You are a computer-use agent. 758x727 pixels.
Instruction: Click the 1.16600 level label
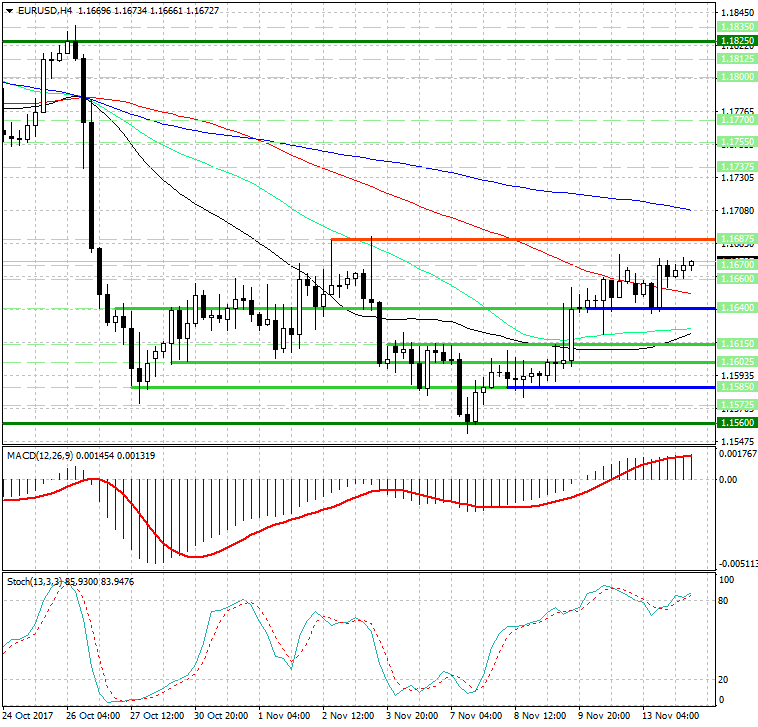(x=736, y=279)
